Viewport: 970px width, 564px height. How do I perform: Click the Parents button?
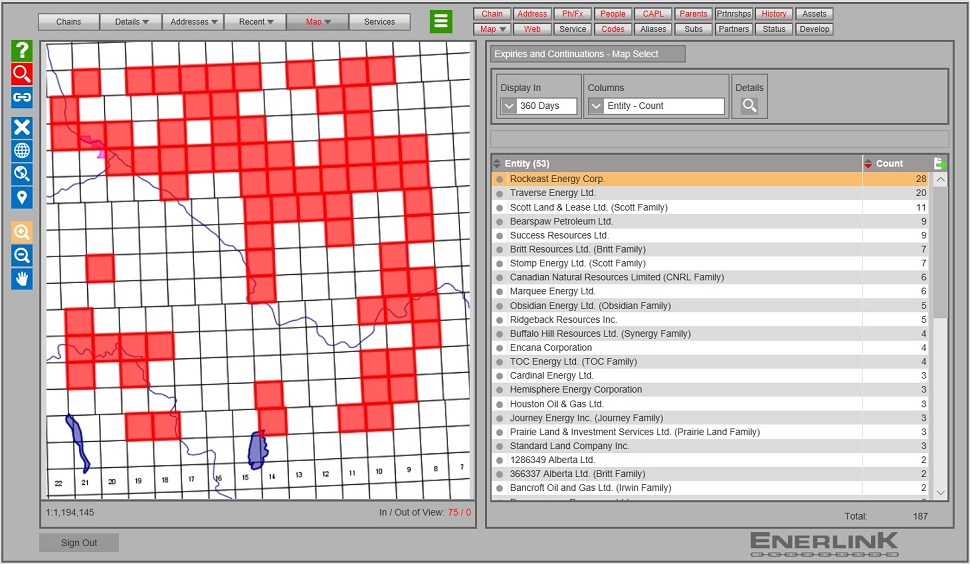tap(693, 14)
